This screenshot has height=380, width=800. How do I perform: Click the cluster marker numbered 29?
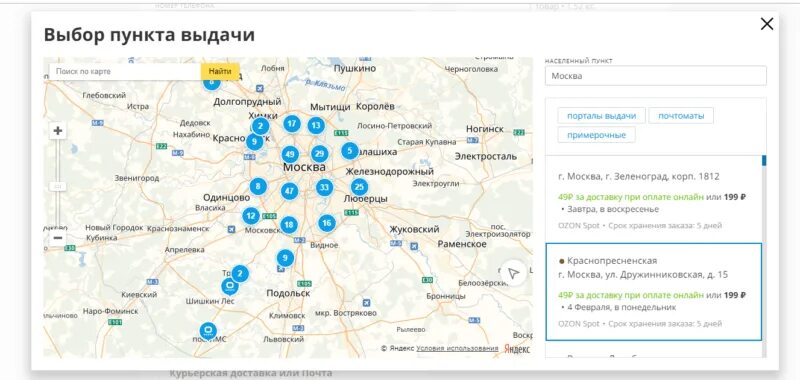(x=319, y=154)
